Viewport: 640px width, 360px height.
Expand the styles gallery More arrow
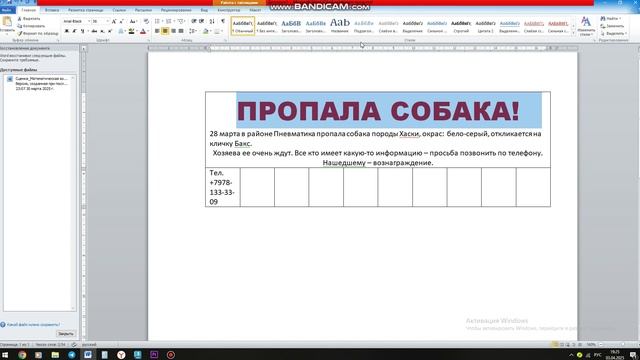pos(574,33)
